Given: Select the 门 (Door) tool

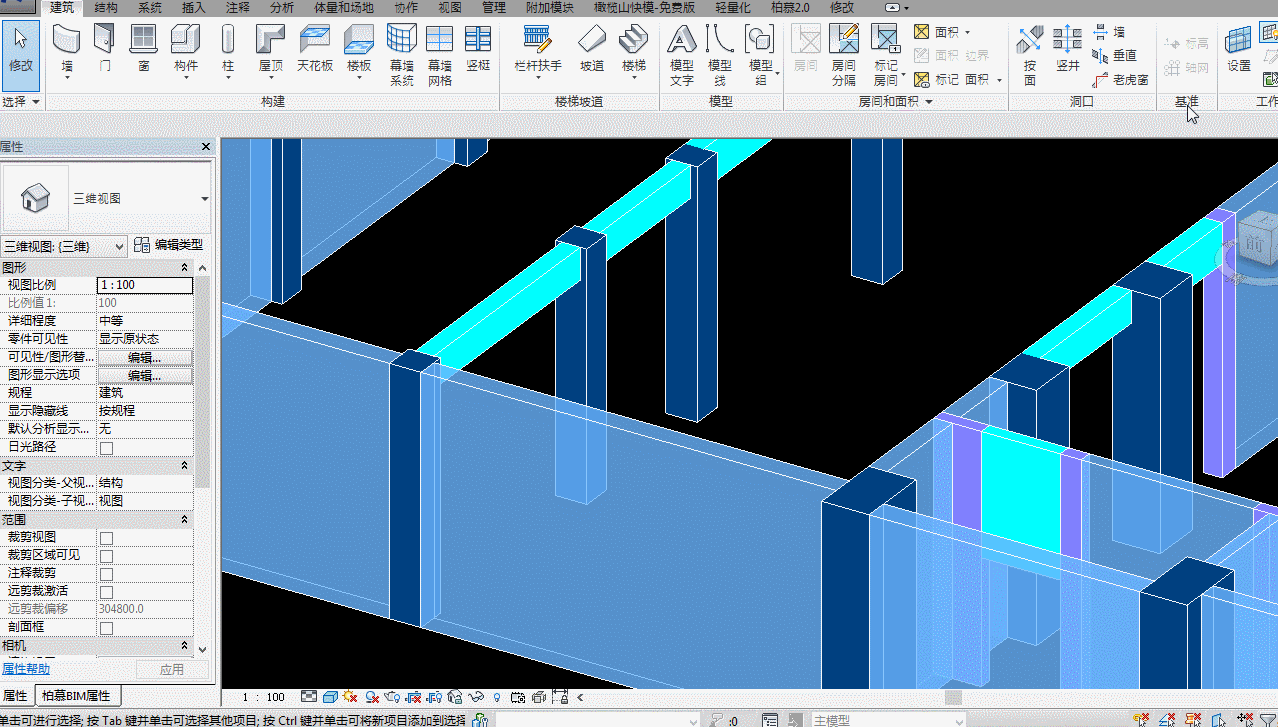Looking at the screenshot, I should coord(105,50).
